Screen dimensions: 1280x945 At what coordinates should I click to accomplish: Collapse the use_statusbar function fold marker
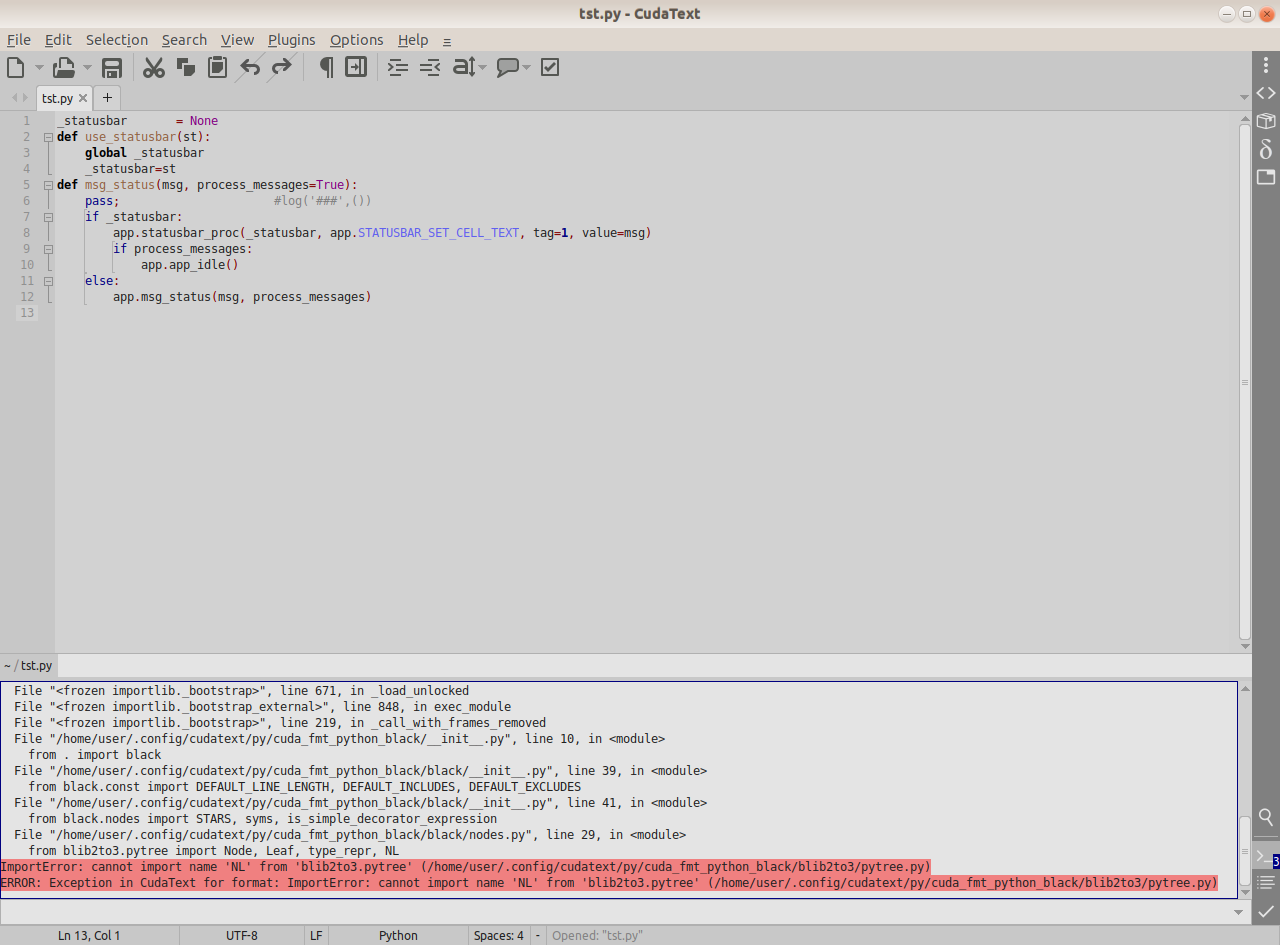tap(48, 136)
